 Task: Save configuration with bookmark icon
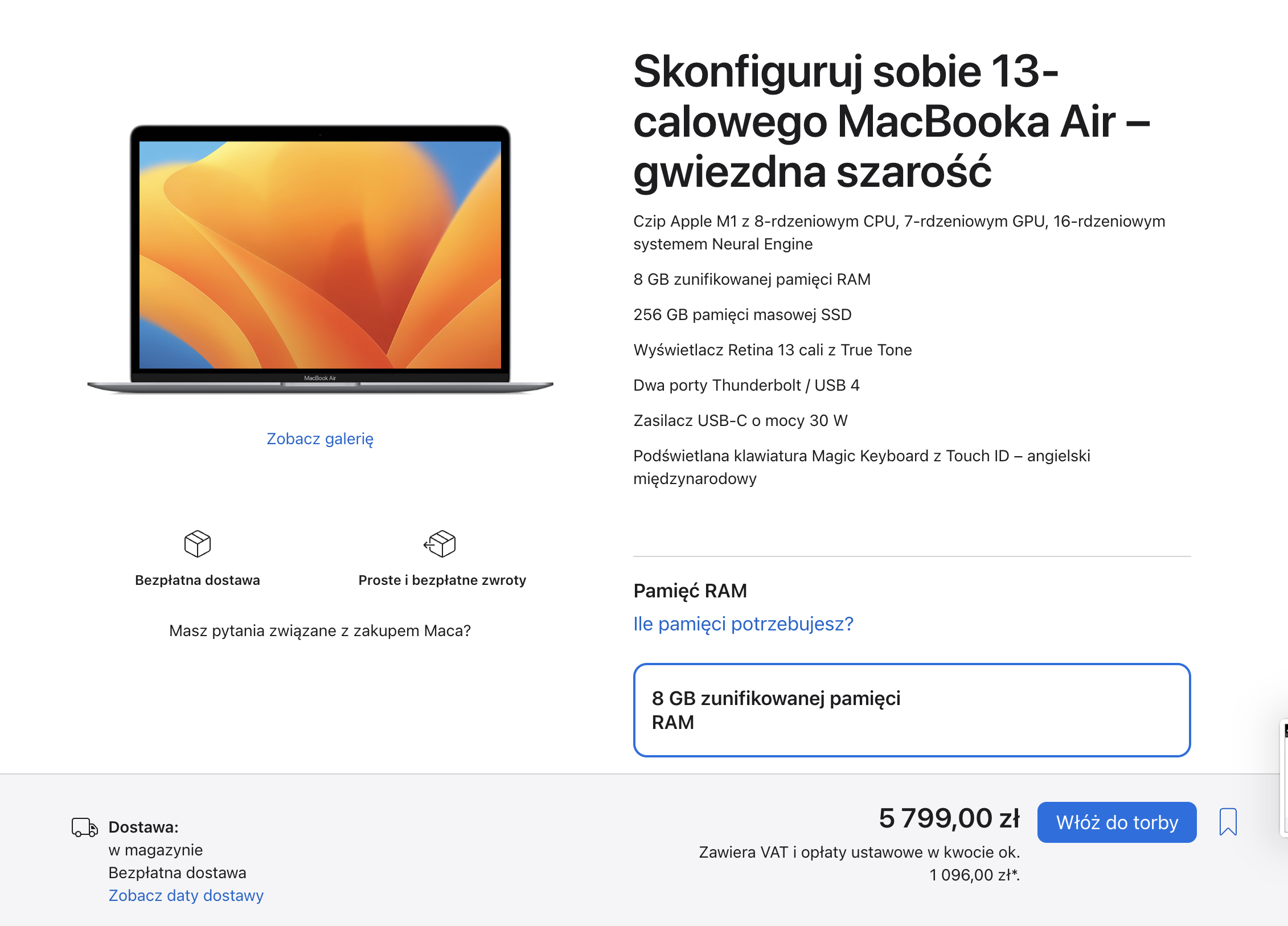1228,822
